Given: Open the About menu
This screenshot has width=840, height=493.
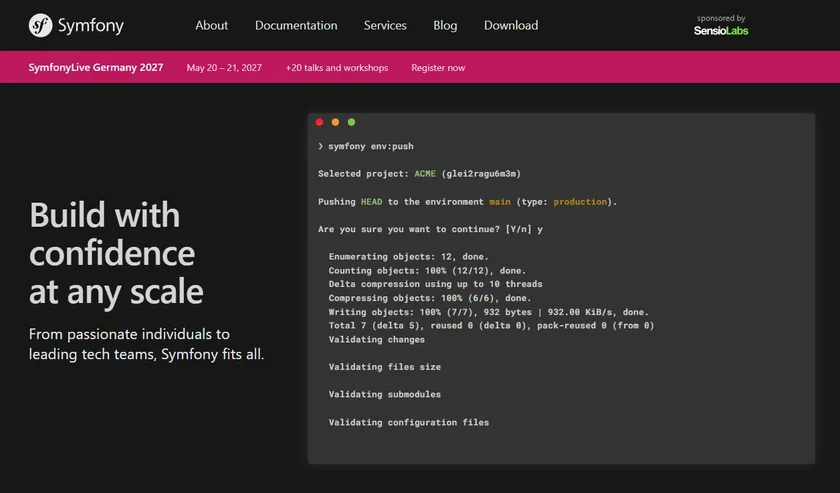Looking at the screenshot, I should (x=212, y=25).
